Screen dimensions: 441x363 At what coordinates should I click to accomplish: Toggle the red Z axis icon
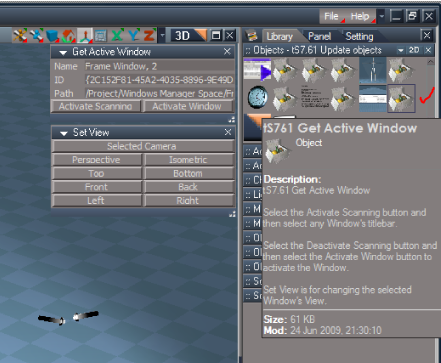pos(150,35)
